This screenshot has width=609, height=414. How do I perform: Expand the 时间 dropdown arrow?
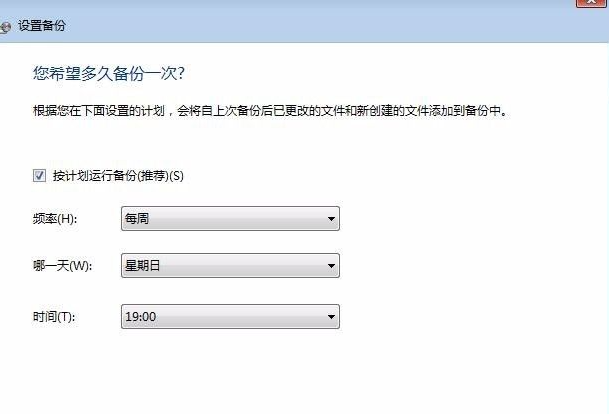click(x=330, y=317)
